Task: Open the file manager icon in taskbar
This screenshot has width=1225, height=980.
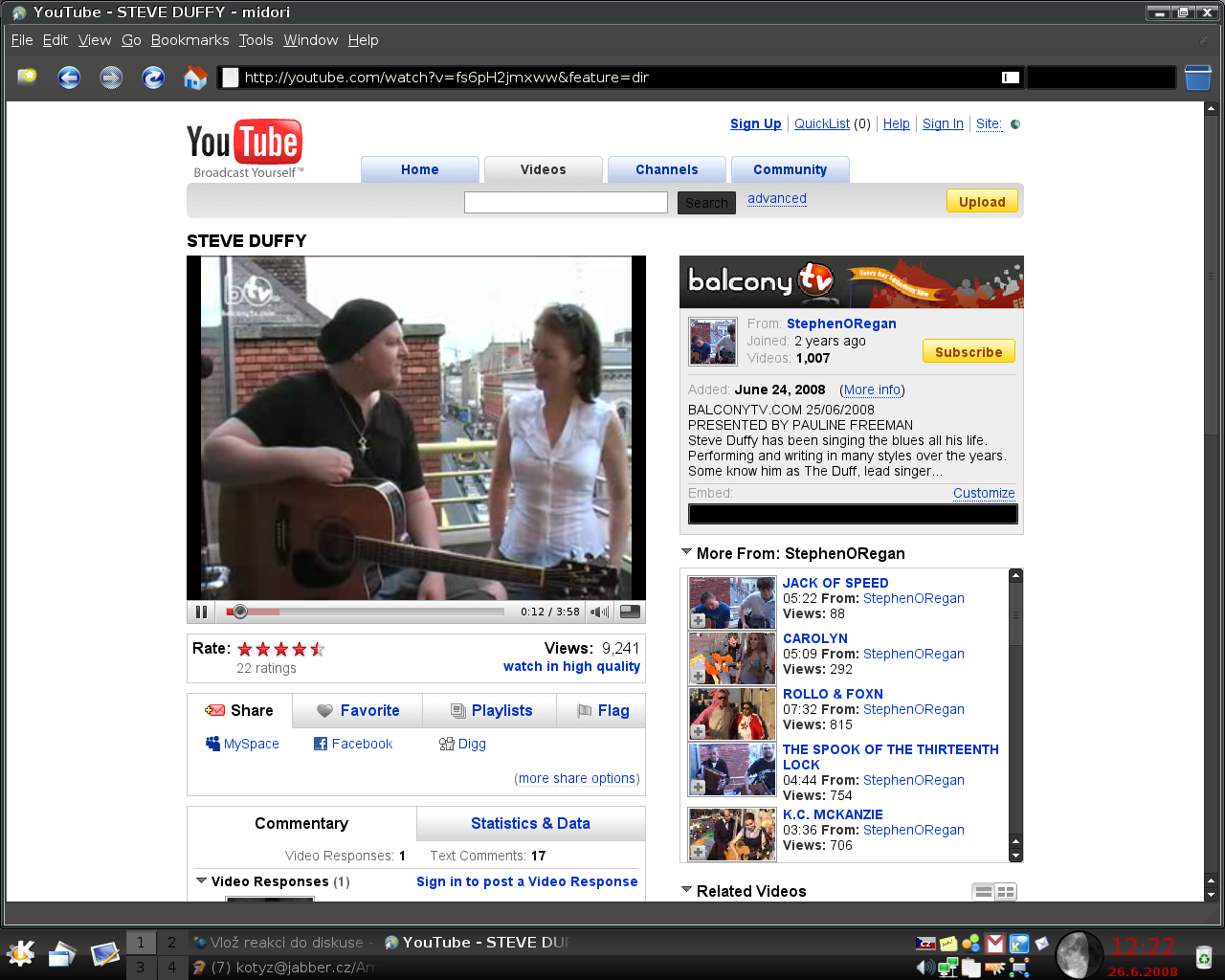Action: (62, 953)
